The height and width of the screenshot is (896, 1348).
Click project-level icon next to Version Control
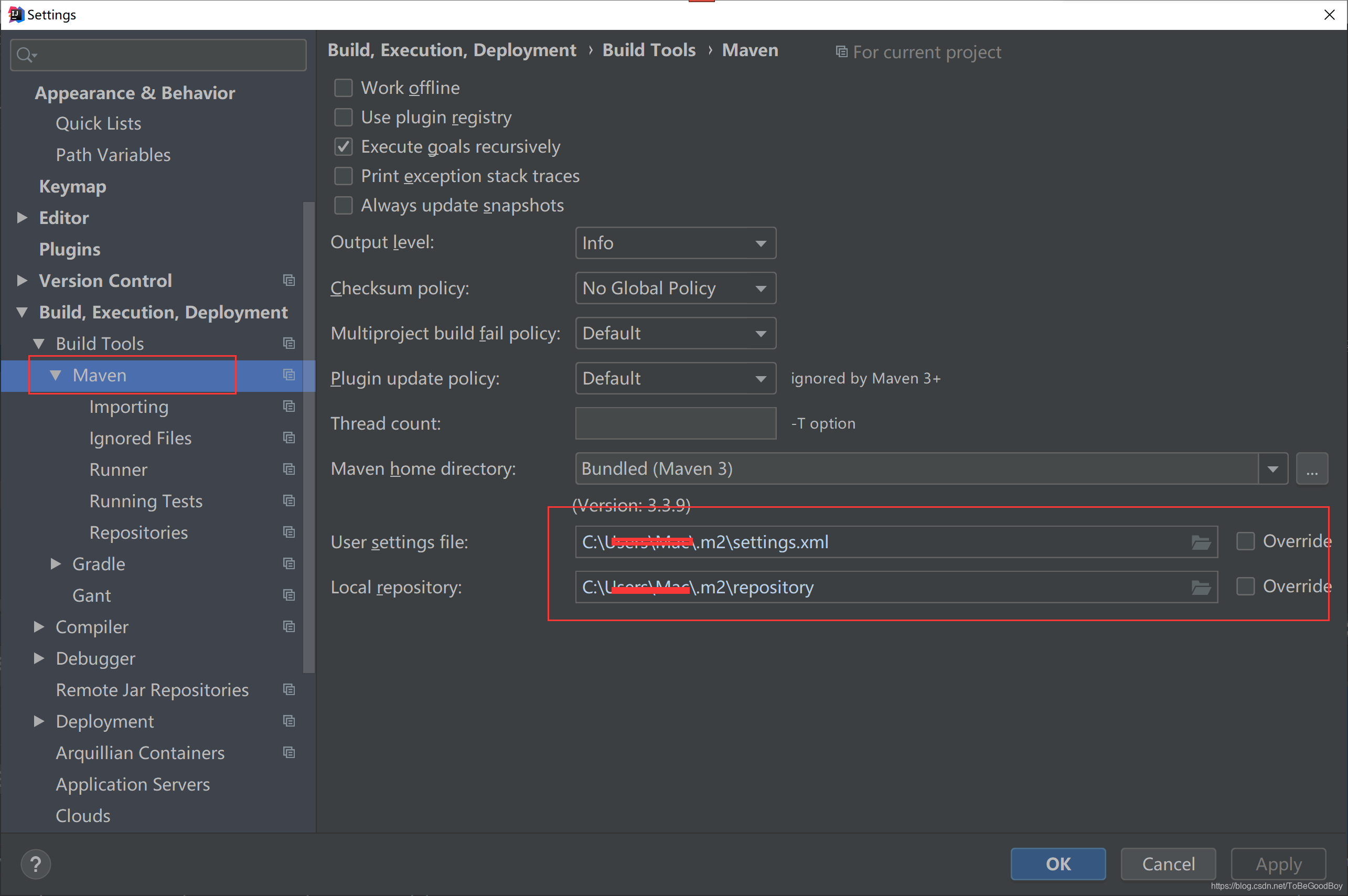click(x=289, y=281)
